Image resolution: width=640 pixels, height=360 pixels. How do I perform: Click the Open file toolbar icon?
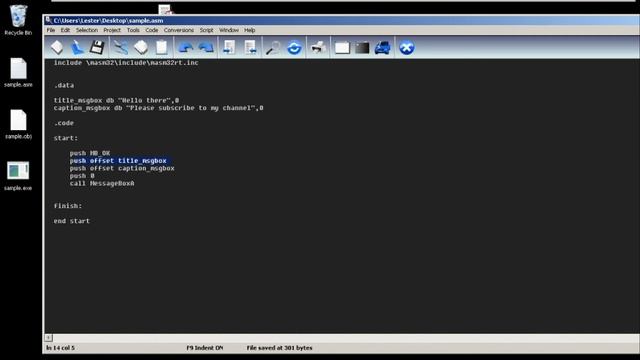point(77,47)
